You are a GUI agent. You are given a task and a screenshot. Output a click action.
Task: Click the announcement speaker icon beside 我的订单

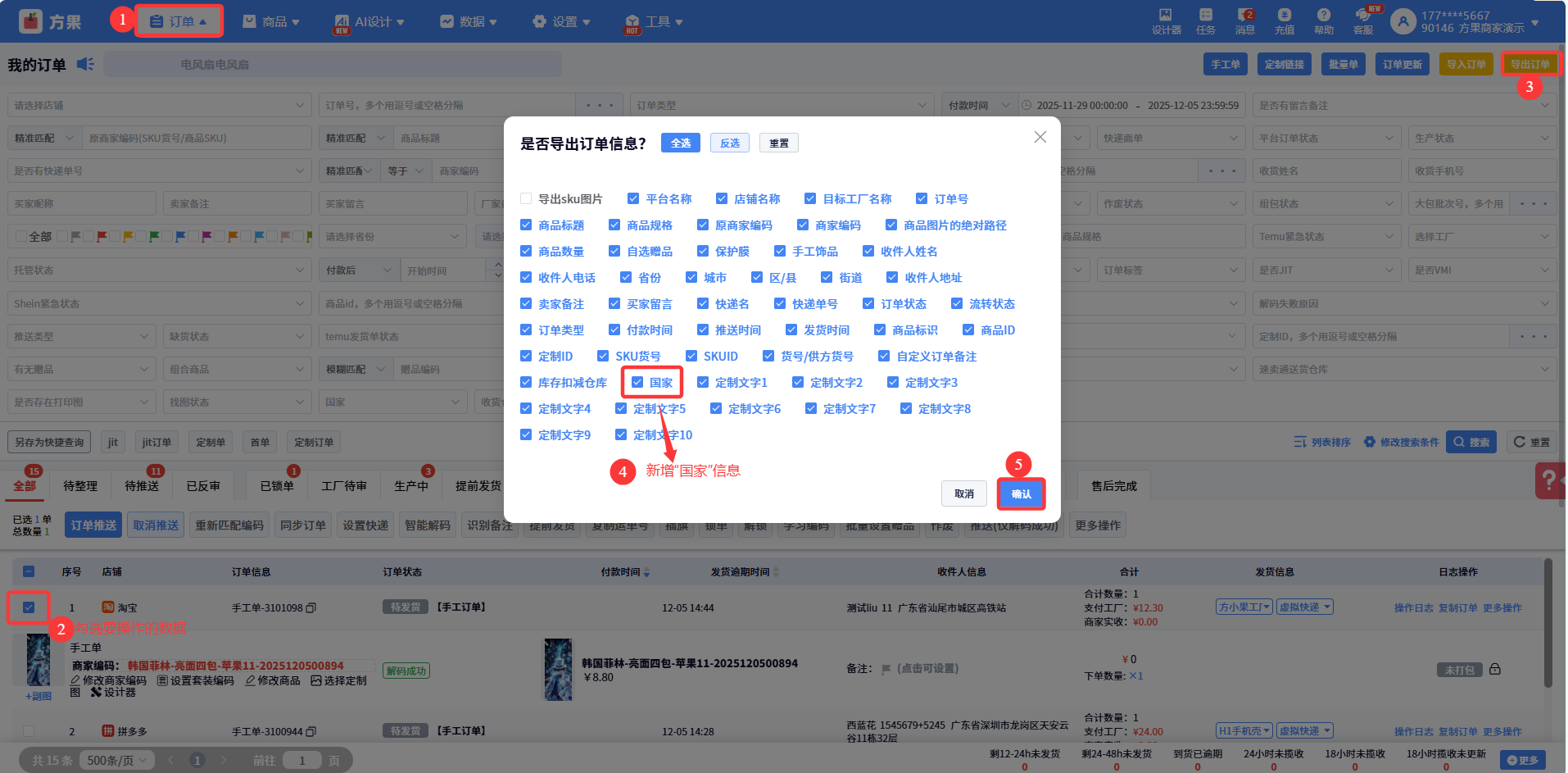[85, 64]
